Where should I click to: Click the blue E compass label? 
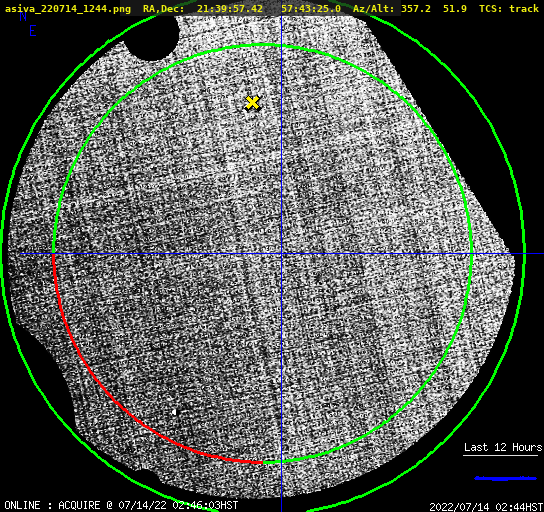click(x=33, y=31)
